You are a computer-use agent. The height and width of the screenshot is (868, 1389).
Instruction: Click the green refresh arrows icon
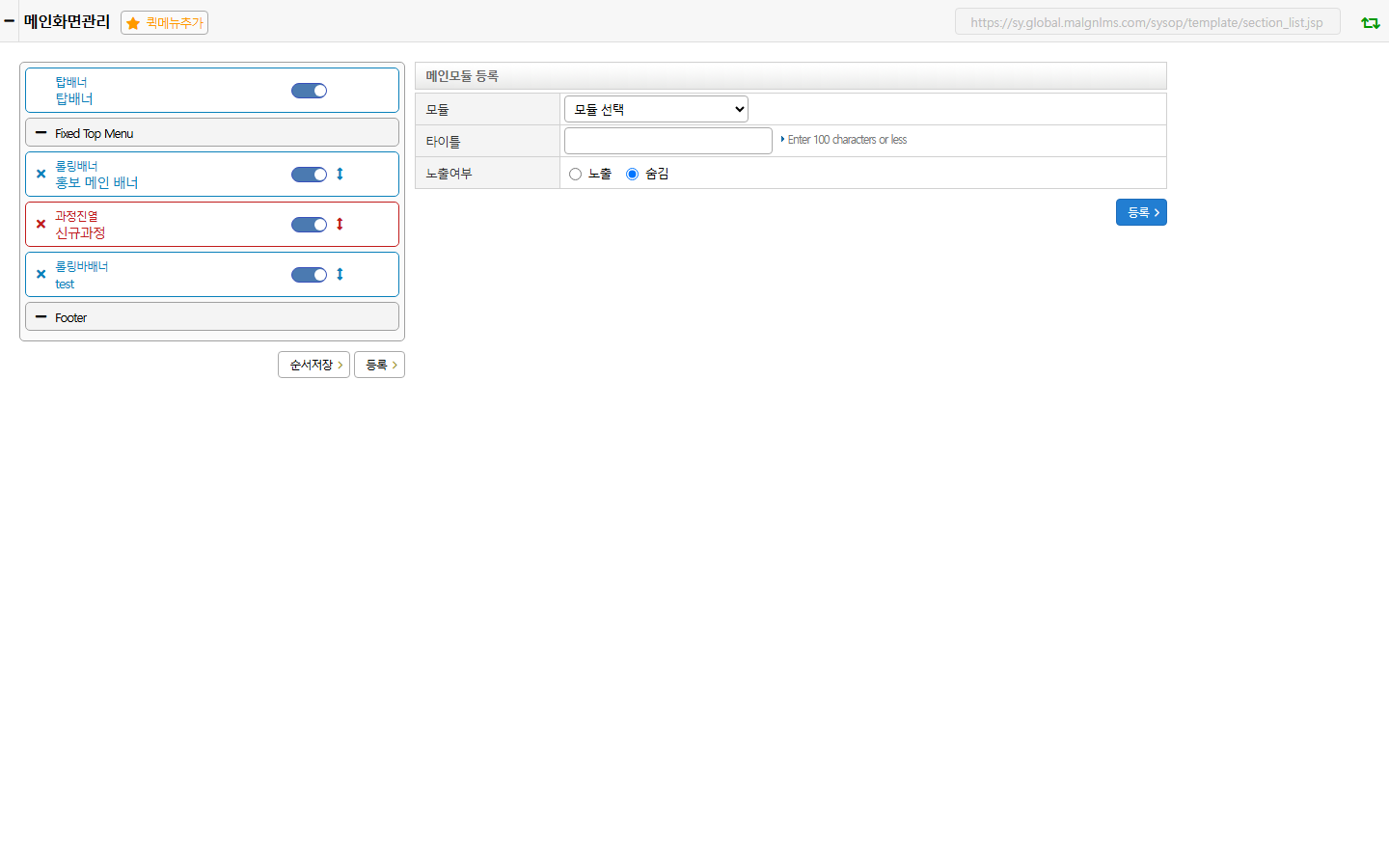pyautogui.click(x=1370, y=22)
